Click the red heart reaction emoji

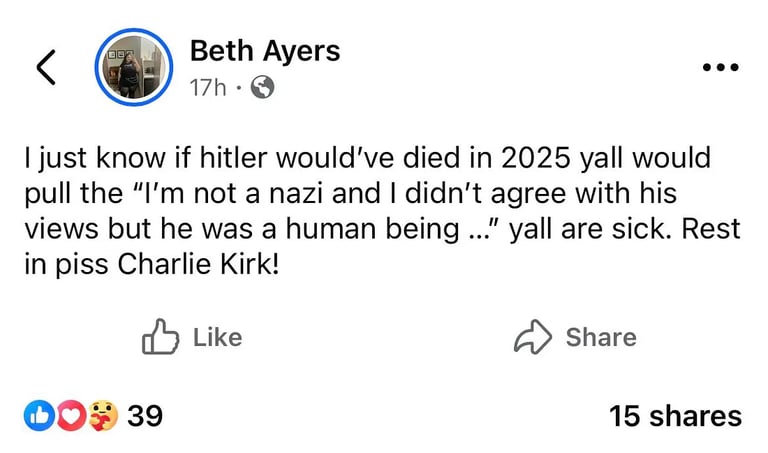[x=70, y=415]
